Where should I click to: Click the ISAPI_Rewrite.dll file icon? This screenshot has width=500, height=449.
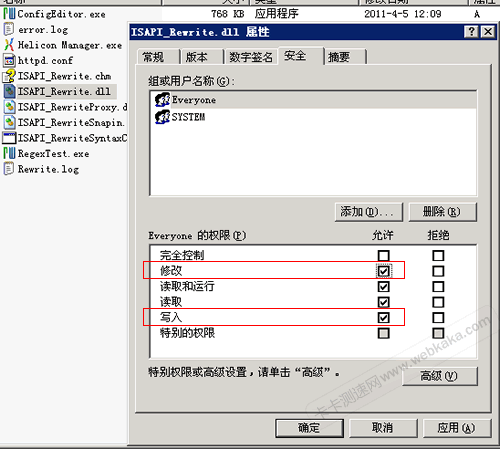[x=9, y=91]
